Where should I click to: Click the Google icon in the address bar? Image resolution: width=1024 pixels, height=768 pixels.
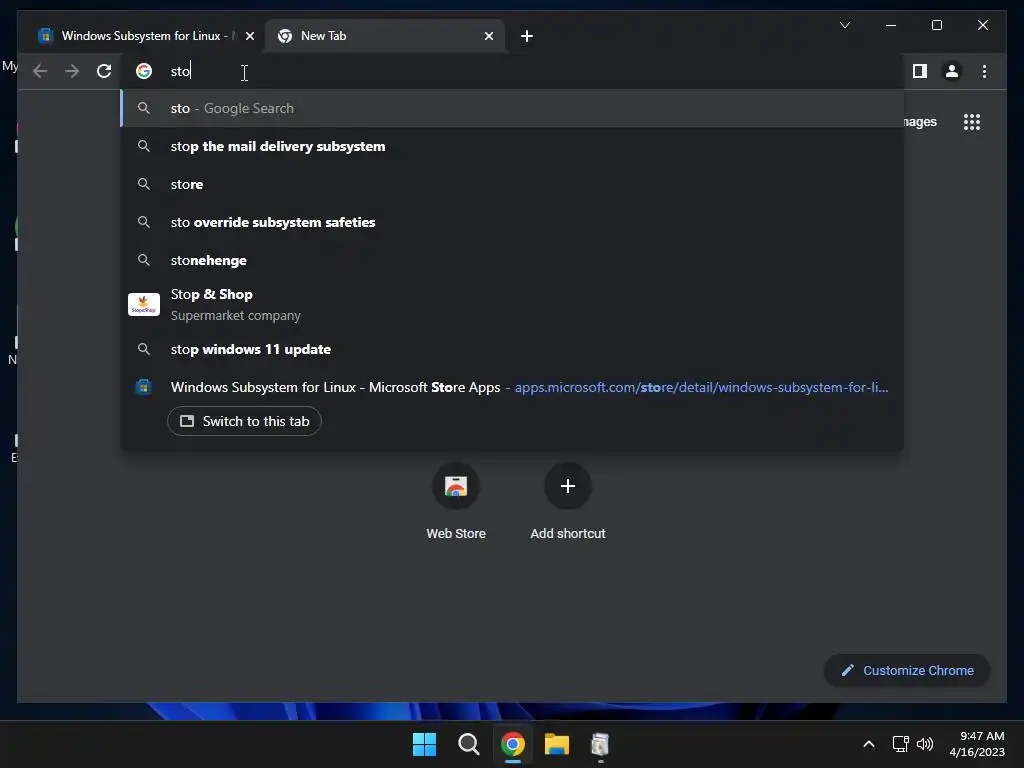pyautogui.click(x=144, y=71)
